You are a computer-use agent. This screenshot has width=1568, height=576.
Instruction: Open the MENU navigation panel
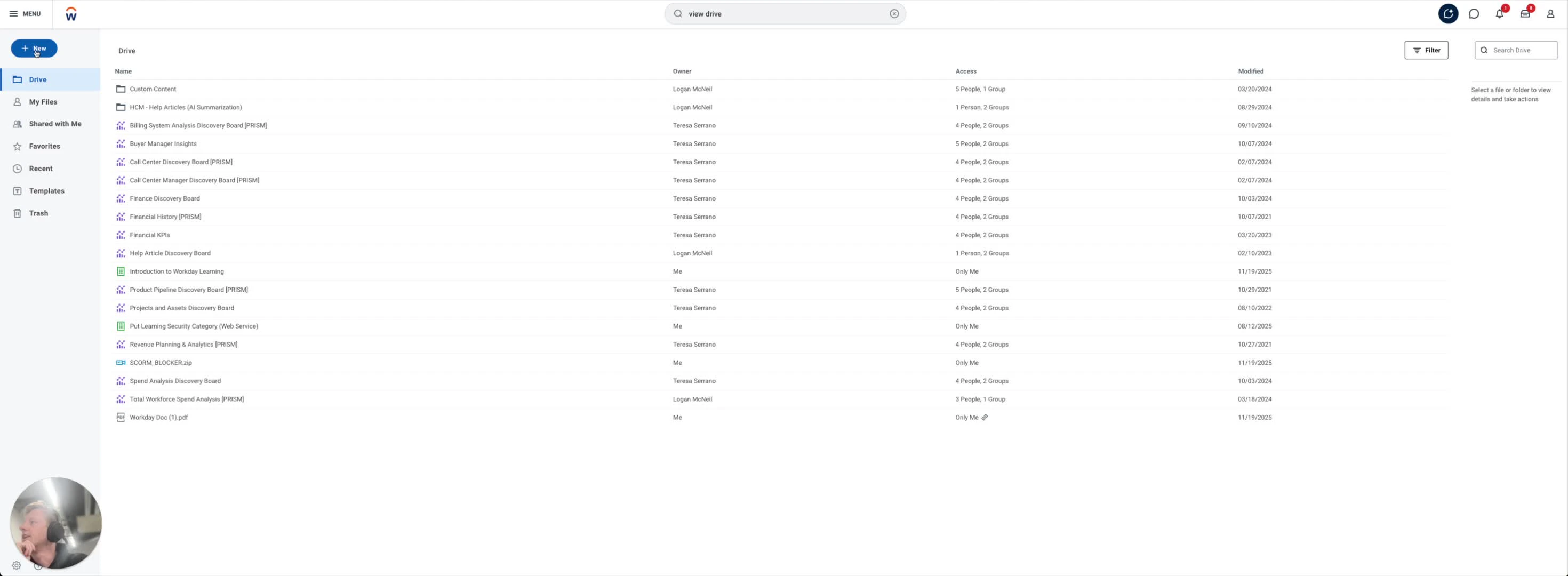(x=25, y=13)
